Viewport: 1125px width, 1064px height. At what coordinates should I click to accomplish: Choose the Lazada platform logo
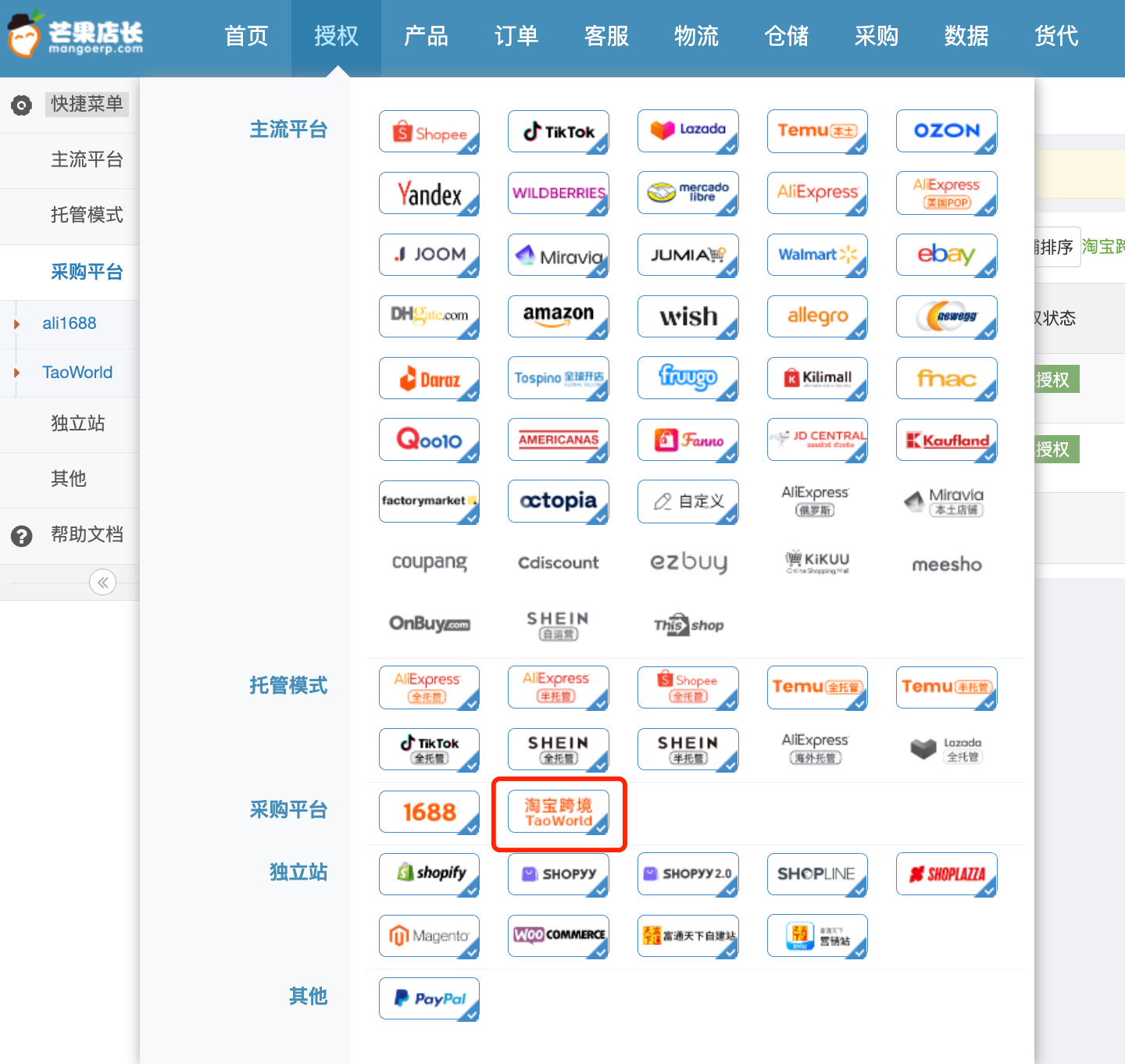(687, 132)
